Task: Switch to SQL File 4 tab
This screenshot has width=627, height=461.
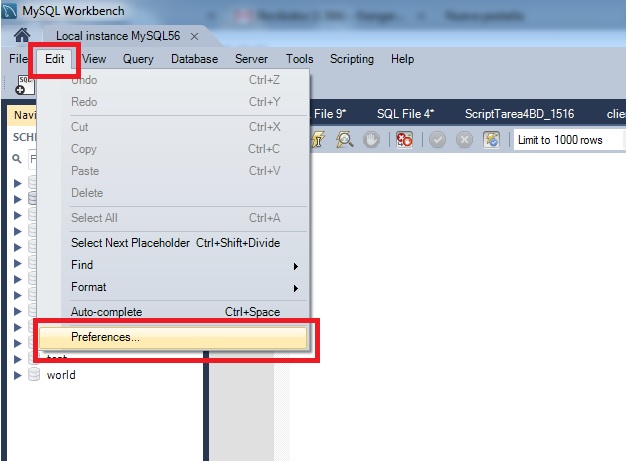Action: (x=405, y=114)
